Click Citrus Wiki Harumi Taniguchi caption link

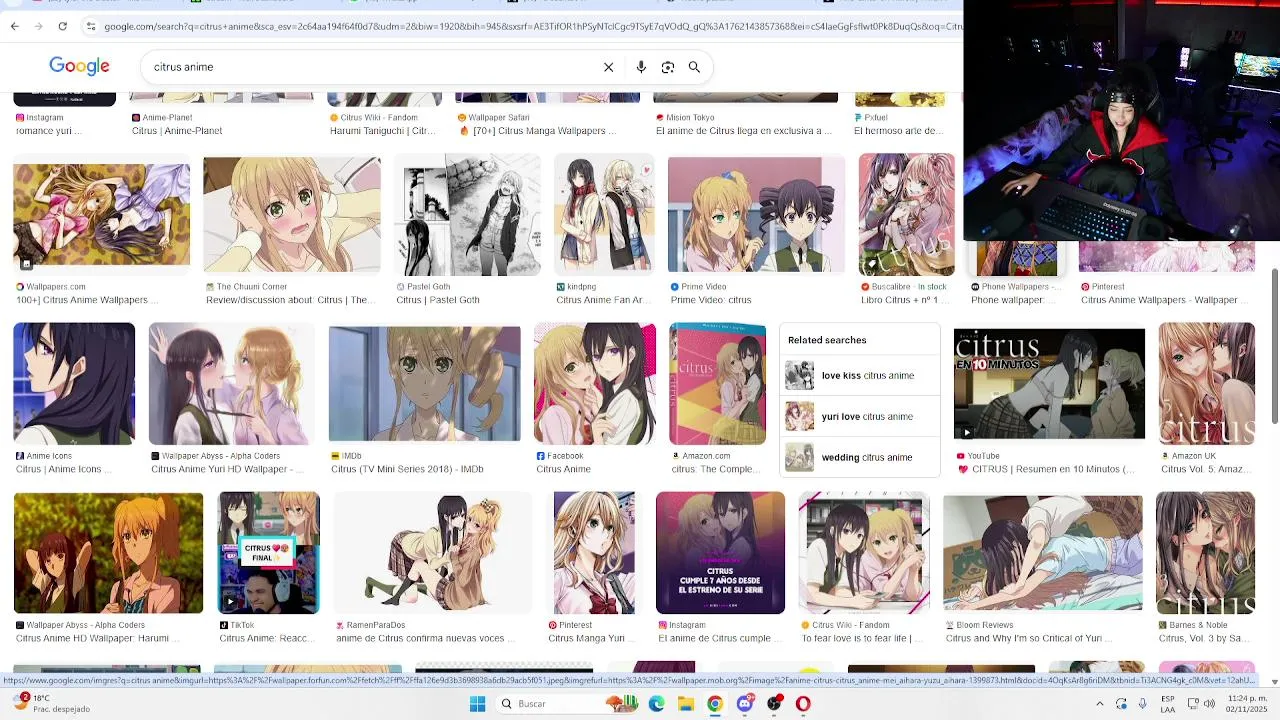pos(382,131)
